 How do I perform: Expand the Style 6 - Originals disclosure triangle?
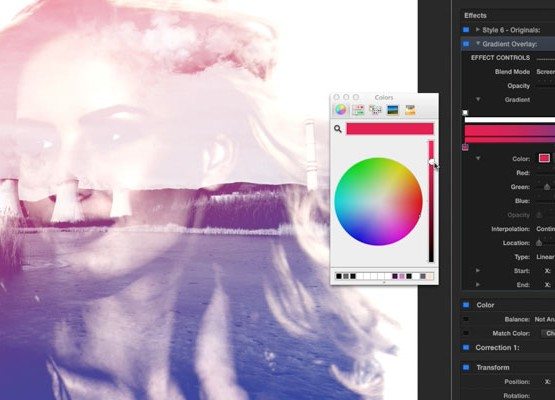(x=477, y=30)
